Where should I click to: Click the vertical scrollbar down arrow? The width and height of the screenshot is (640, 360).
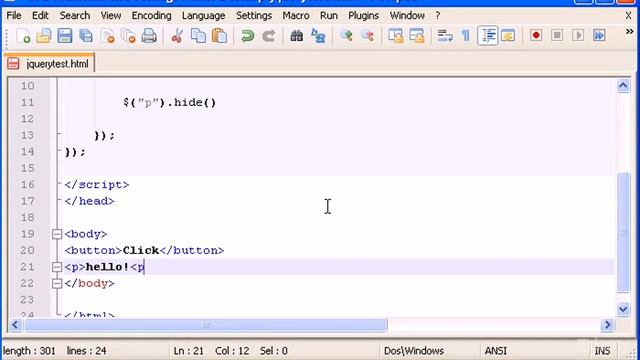623,309
